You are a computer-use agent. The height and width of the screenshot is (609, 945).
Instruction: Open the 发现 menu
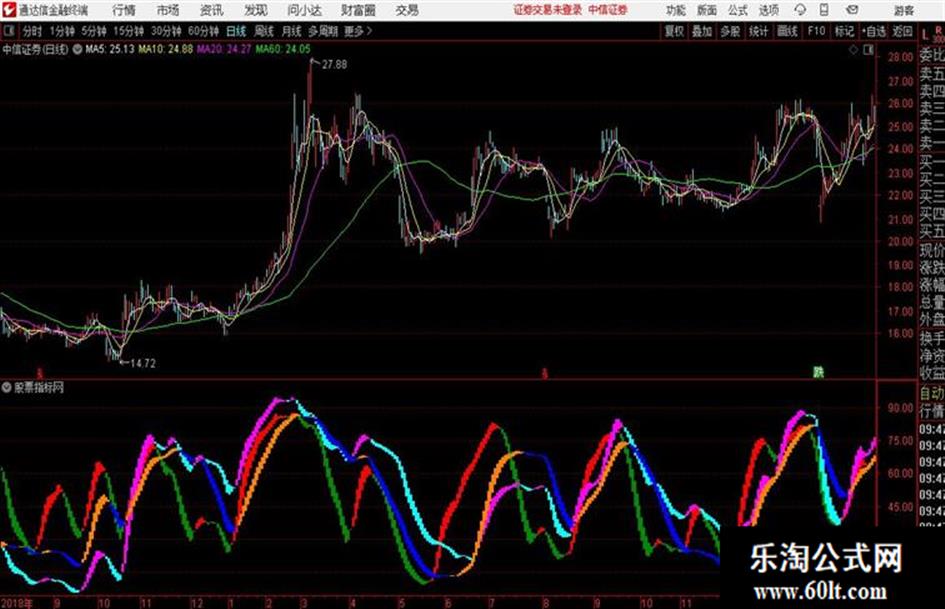point(256,10)
